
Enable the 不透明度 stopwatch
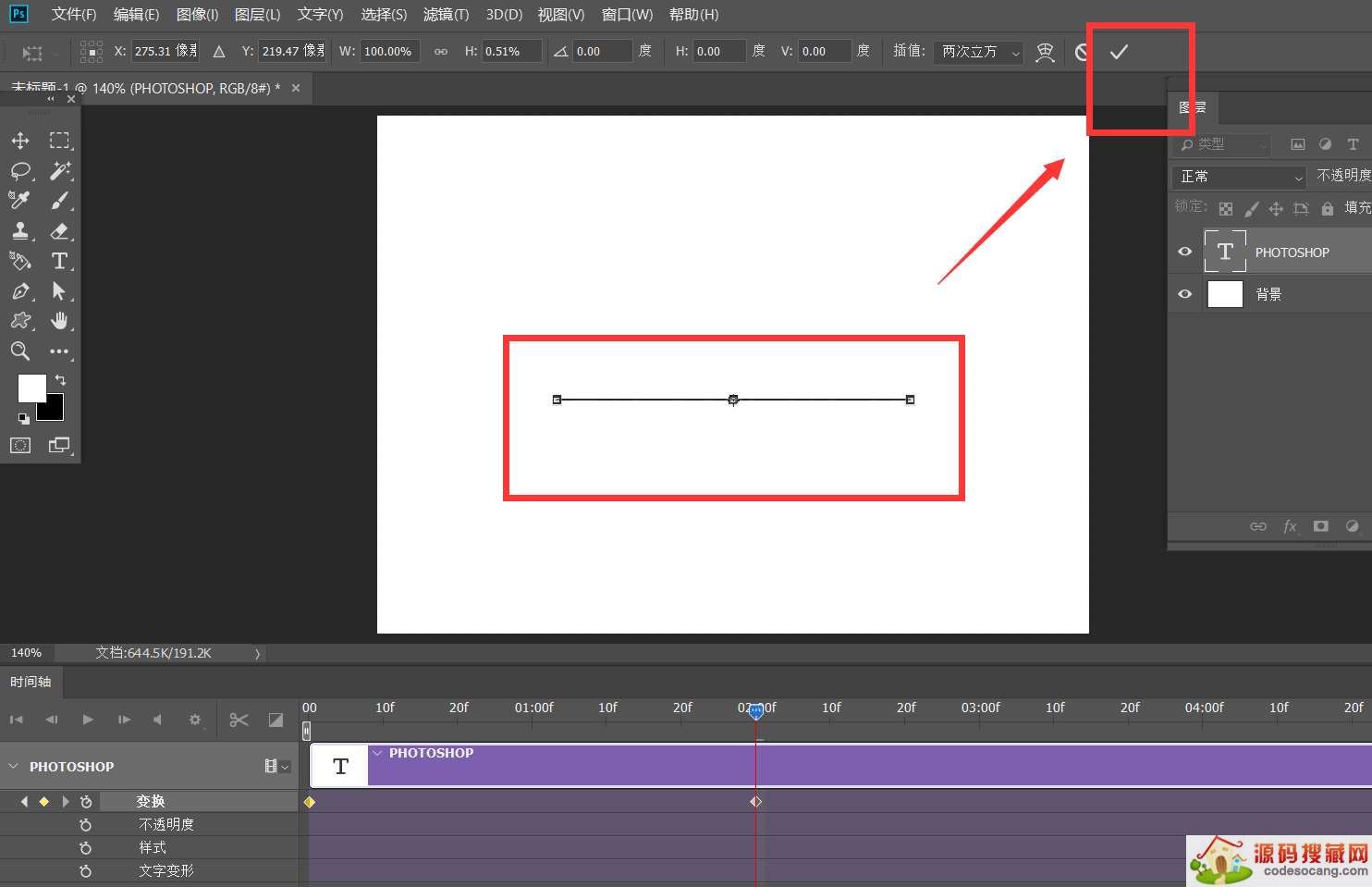point(86,825)
